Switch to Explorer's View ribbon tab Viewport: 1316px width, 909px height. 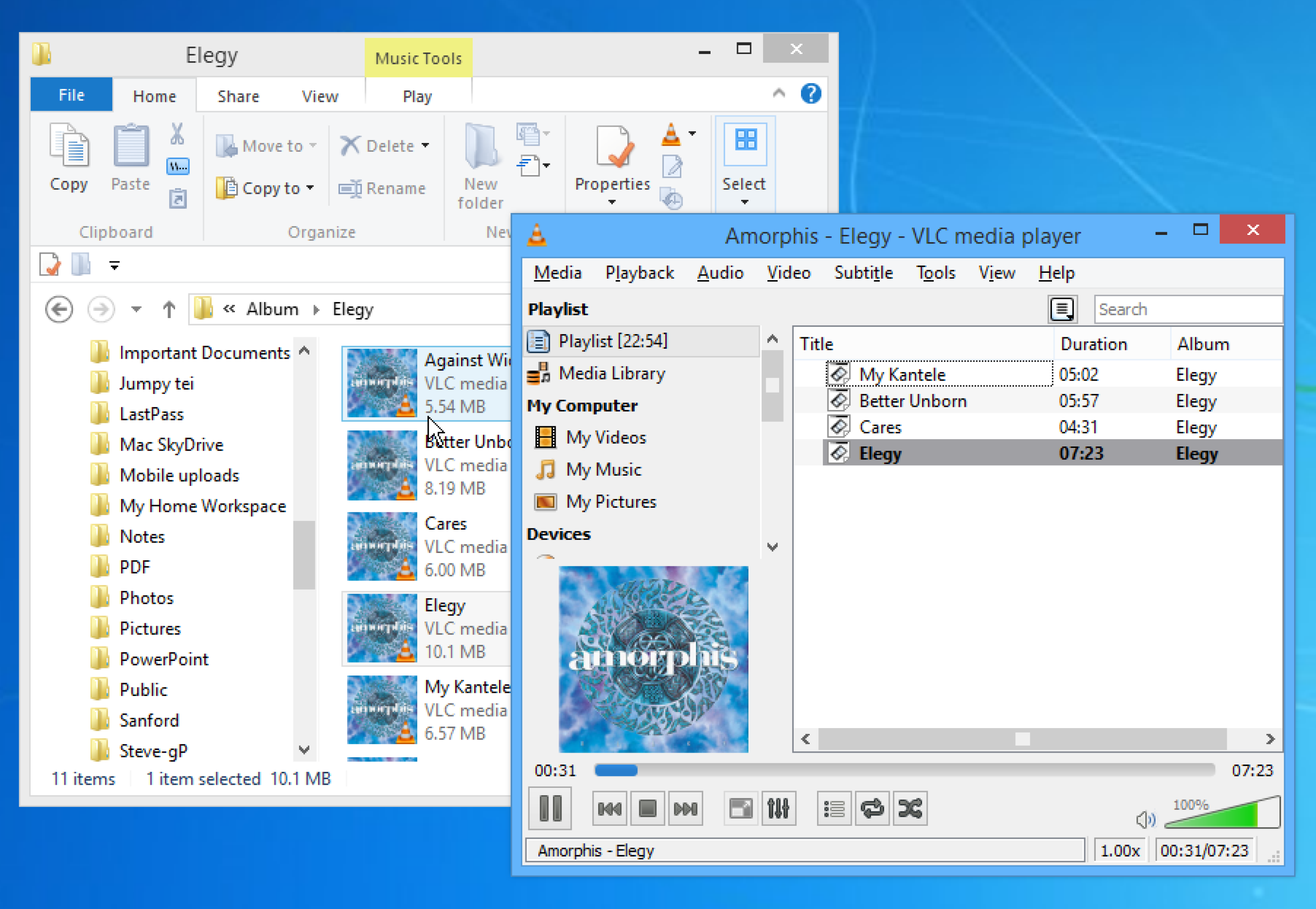point(319,96)
